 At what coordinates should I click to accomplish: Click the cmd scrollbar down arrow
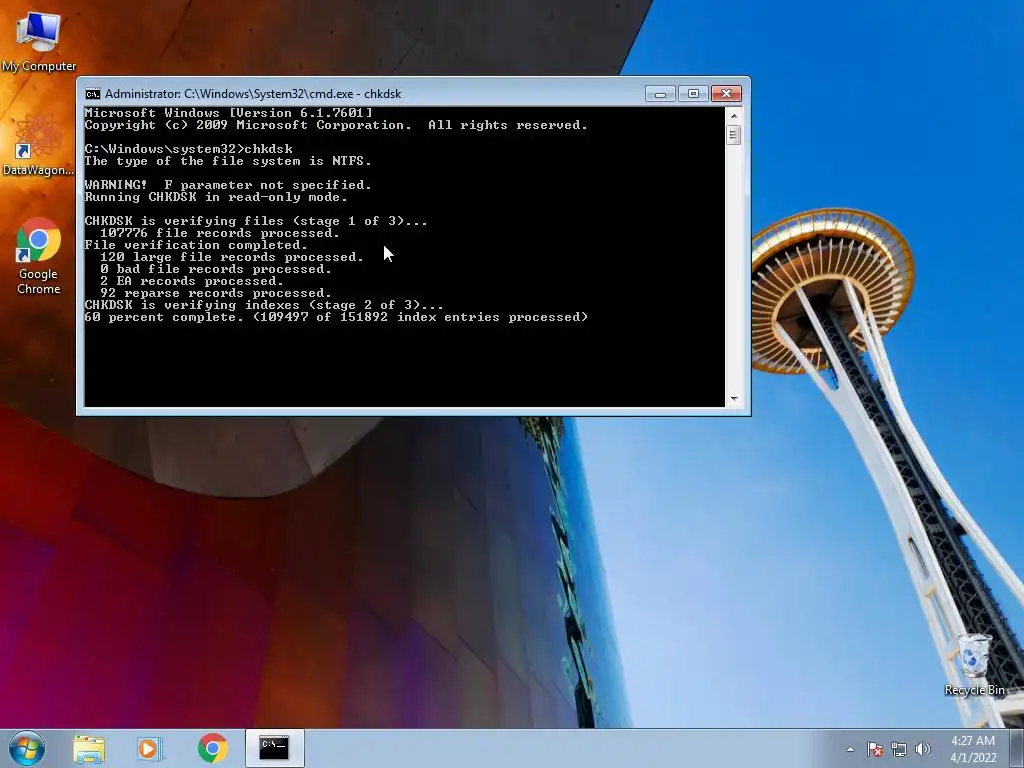click(x=734, y=398)
